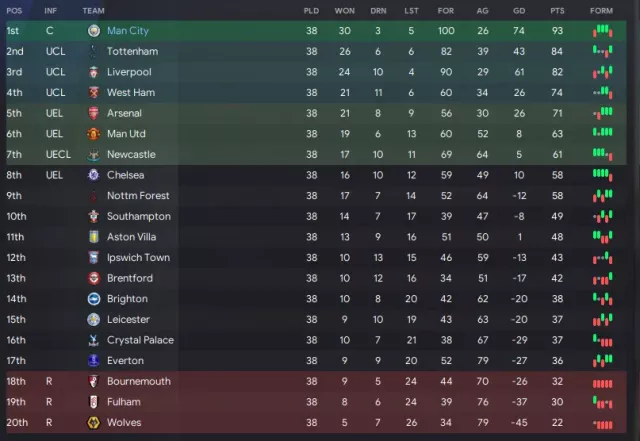Select the Ipswich Town team name
Viewport: 640px width, 441px height.
pyautogui.click(x=138, y=258)
